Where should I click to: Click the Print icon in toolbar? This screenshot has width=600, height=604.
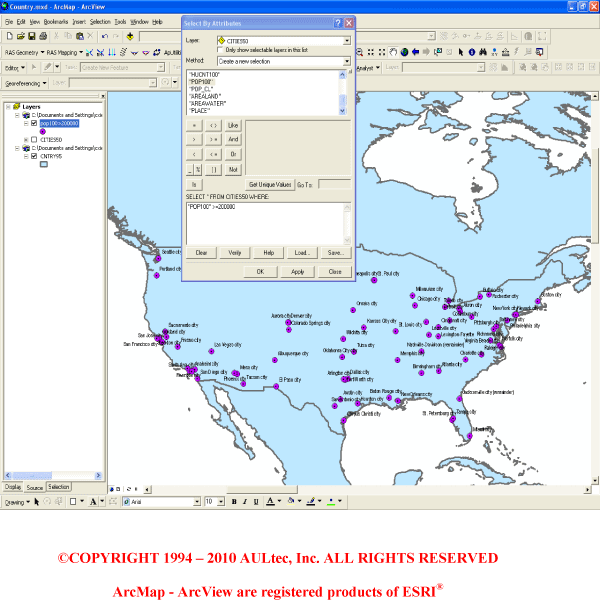pyautogui.click(x=43, y=36)
